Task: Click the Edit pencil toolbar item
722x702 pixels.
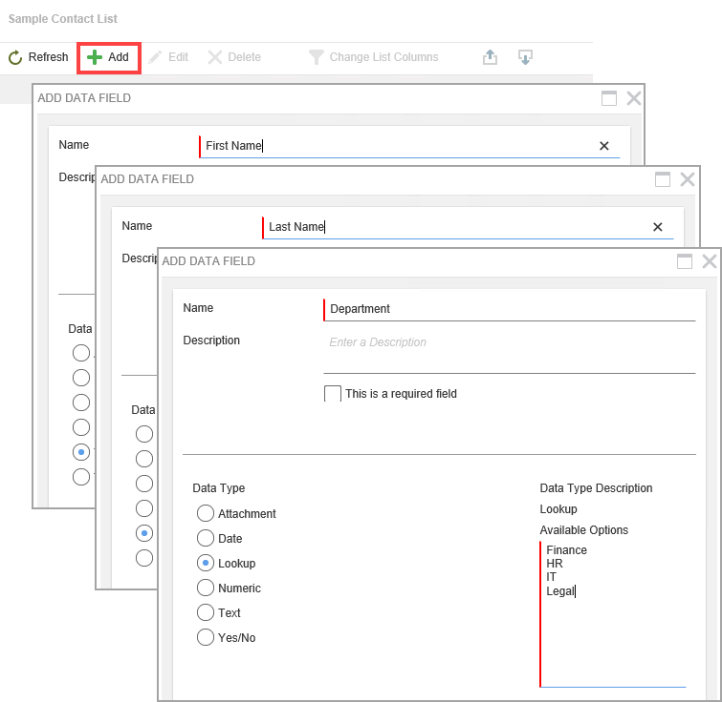Action: click(168, 57)
